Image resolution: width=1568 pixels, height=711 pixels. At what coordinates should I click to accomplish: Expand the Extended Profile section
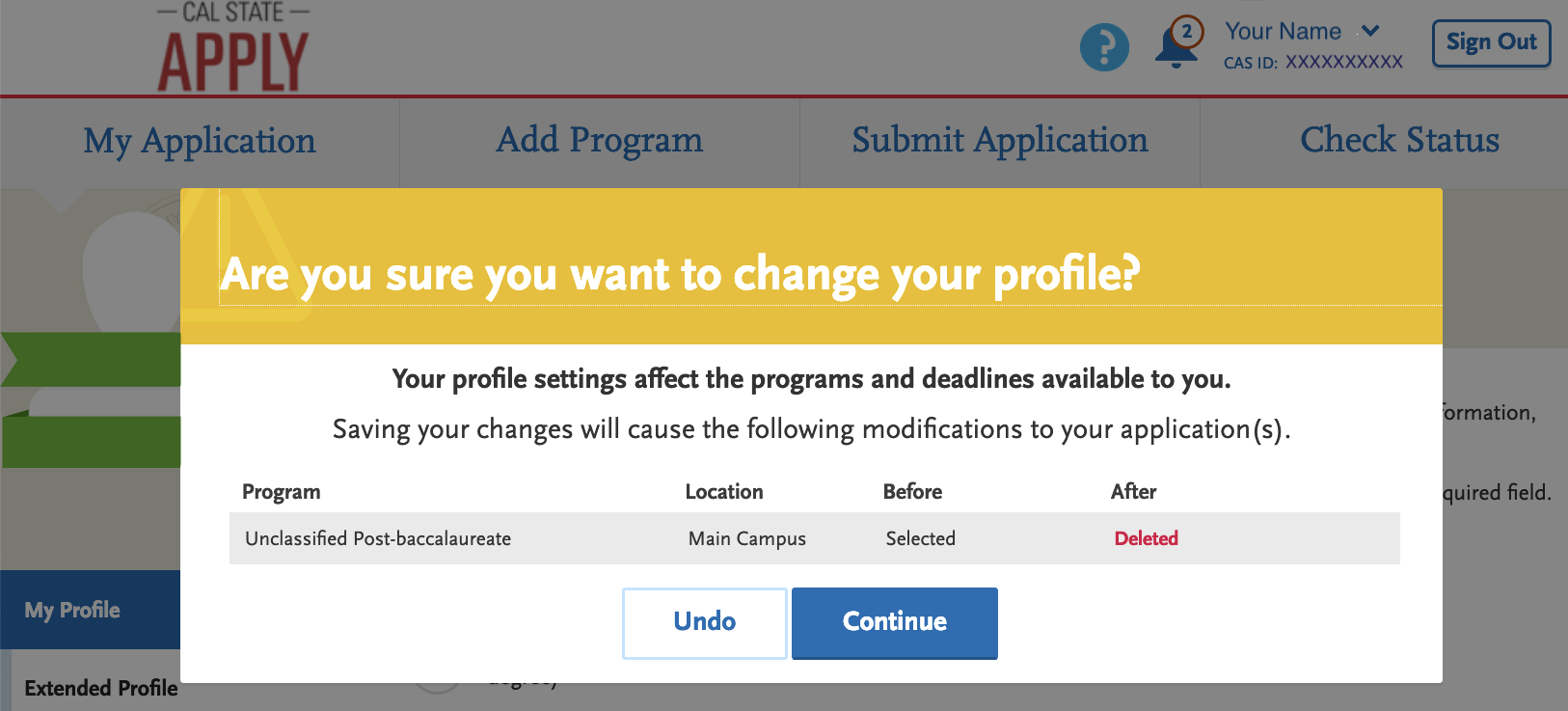(x=100, y=687)
